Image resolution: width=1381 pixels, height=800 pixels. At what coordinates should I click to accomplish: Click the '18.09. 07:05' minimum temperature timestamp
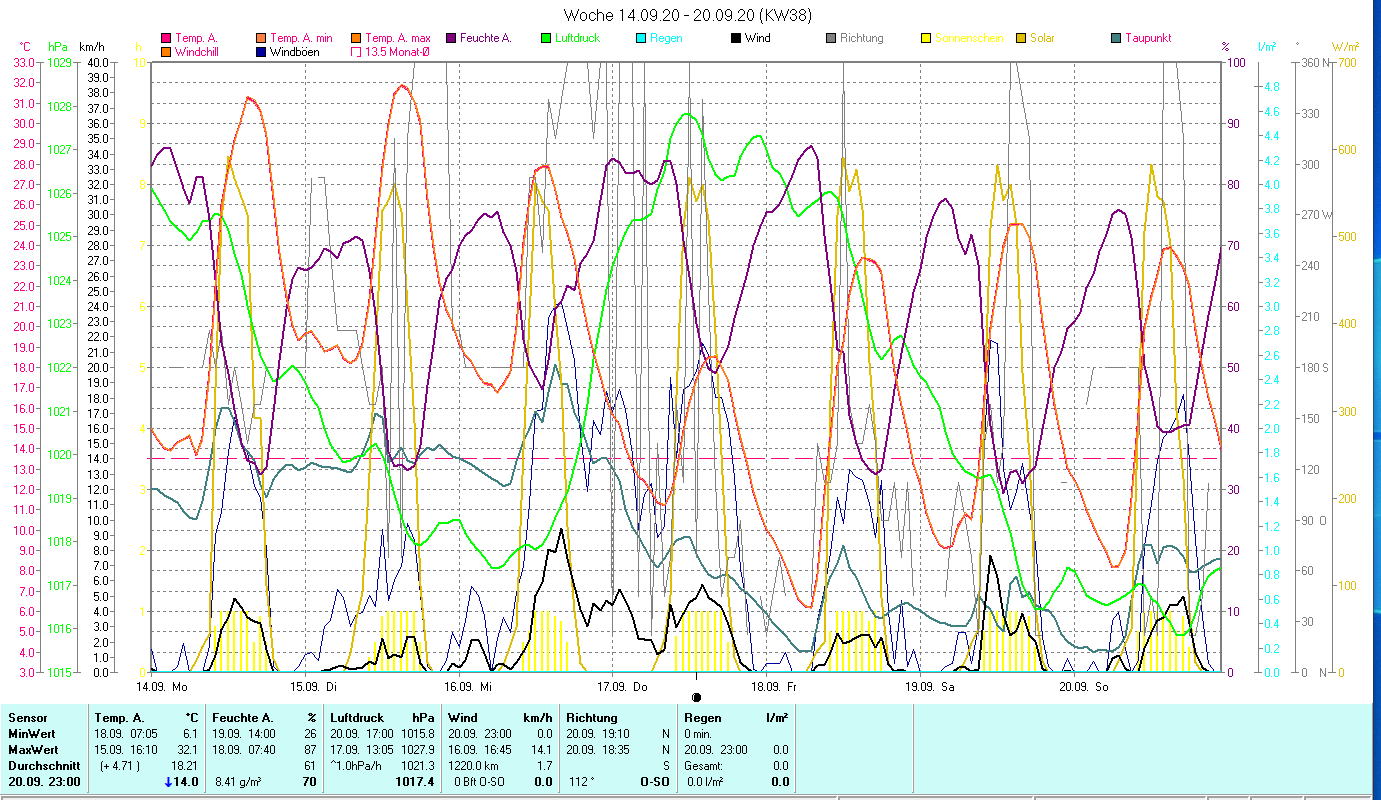click(126, 733)
